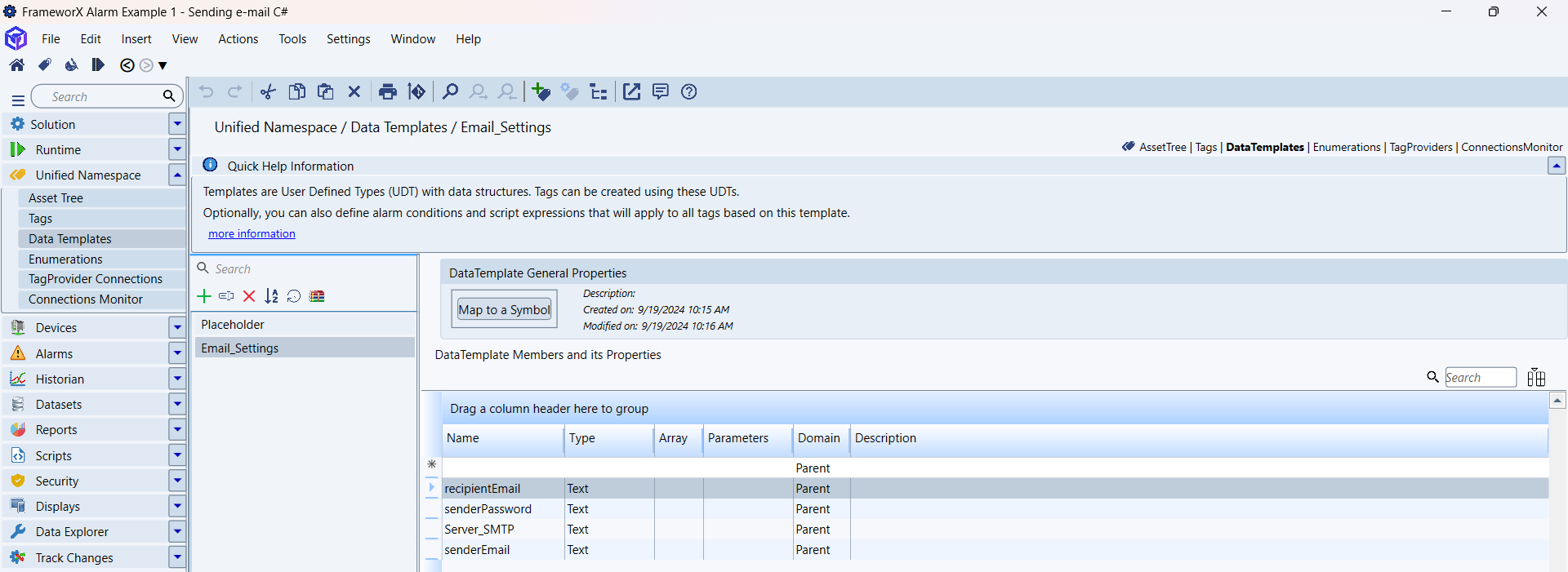1568x572 pixels.
Task: Collapse the Quick Help Information panel
Action: [1557, 166]
